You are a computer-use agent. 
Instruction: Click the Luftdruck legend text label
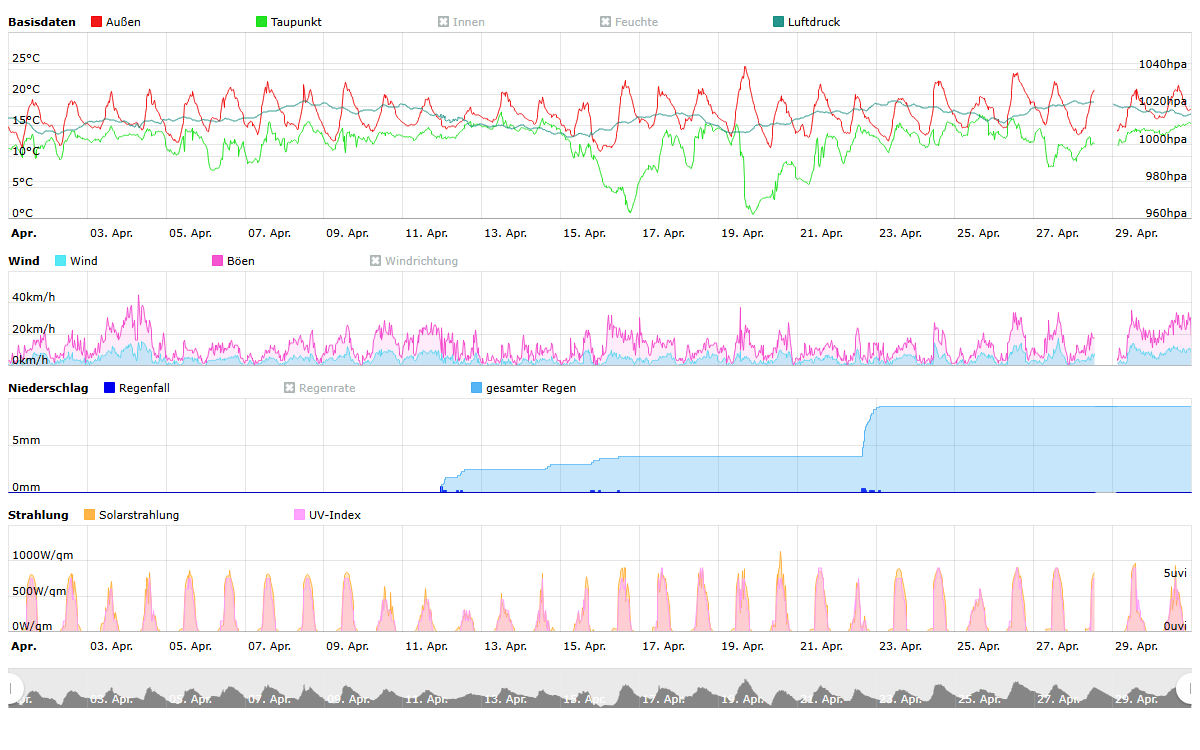[x=813, y=22]
